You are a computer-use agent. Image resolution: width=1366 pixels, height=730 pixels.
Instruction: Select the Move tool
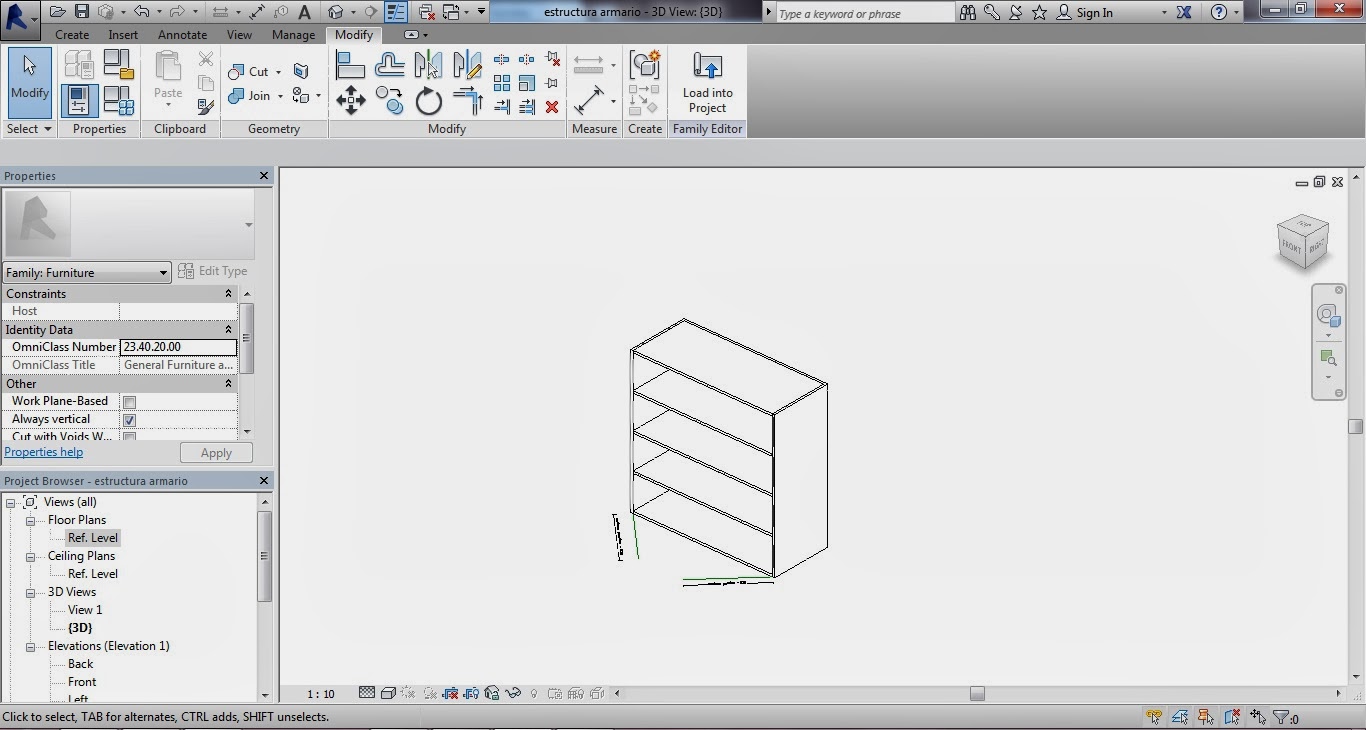point(351,100)
